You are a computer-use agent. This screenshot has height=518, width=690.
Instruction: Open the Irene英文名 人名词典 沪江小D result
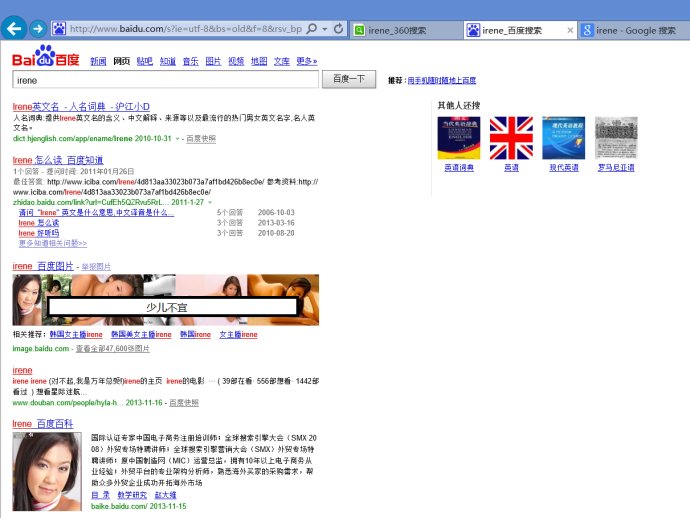coord(81,107)
